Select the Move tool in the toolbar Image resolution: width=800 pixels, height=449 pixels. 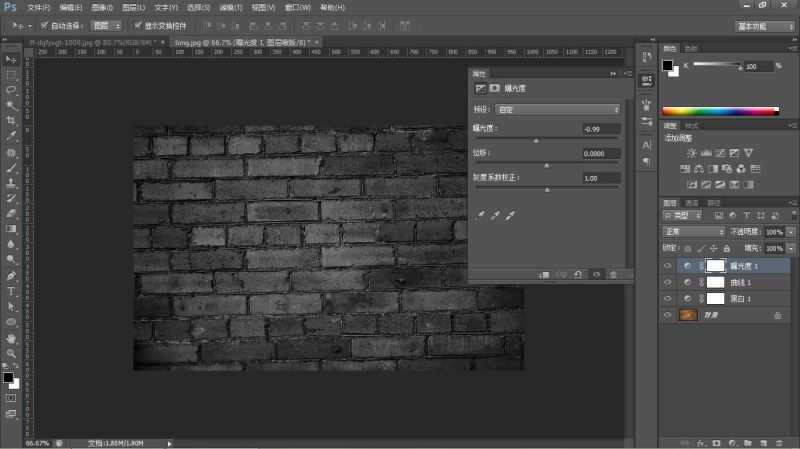[x=11, y=60]
